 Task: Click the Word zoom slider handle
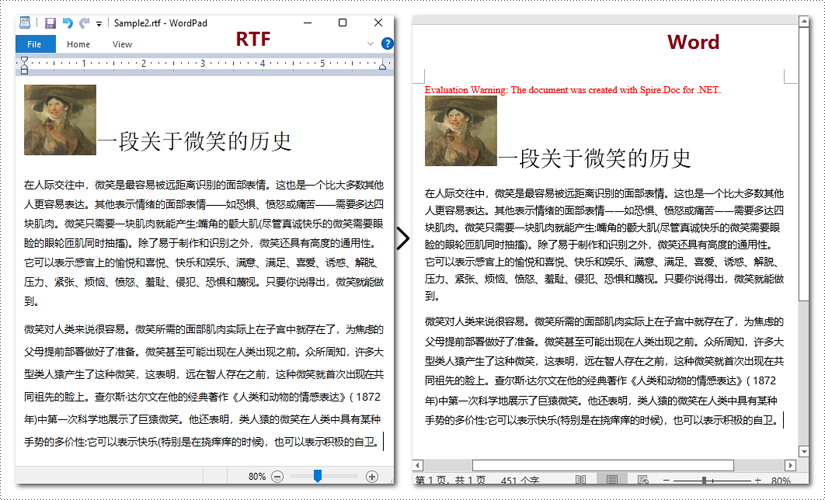[x=704, y=481]
